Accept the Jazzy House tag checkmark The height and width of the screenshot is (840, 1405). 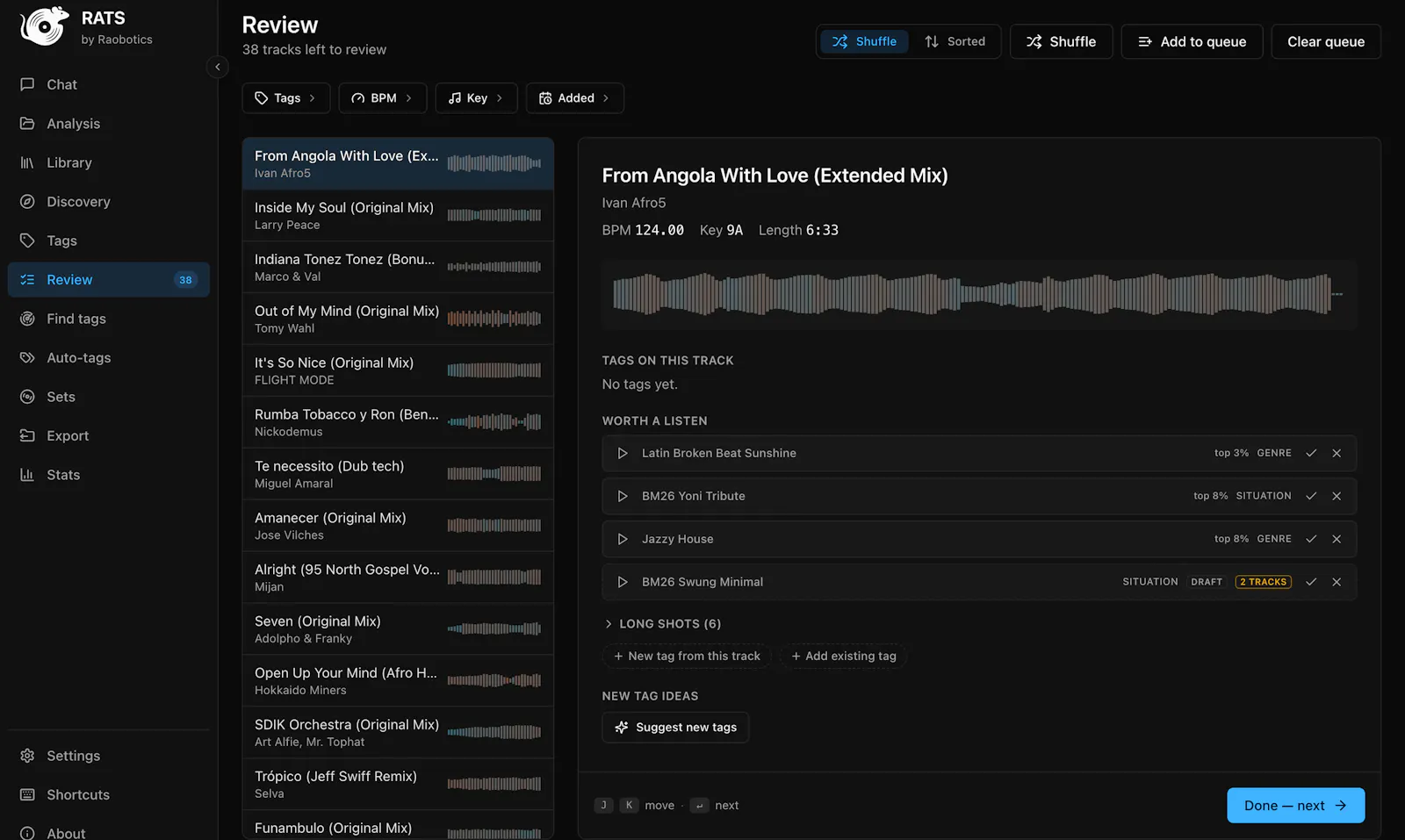[1311, 539]
